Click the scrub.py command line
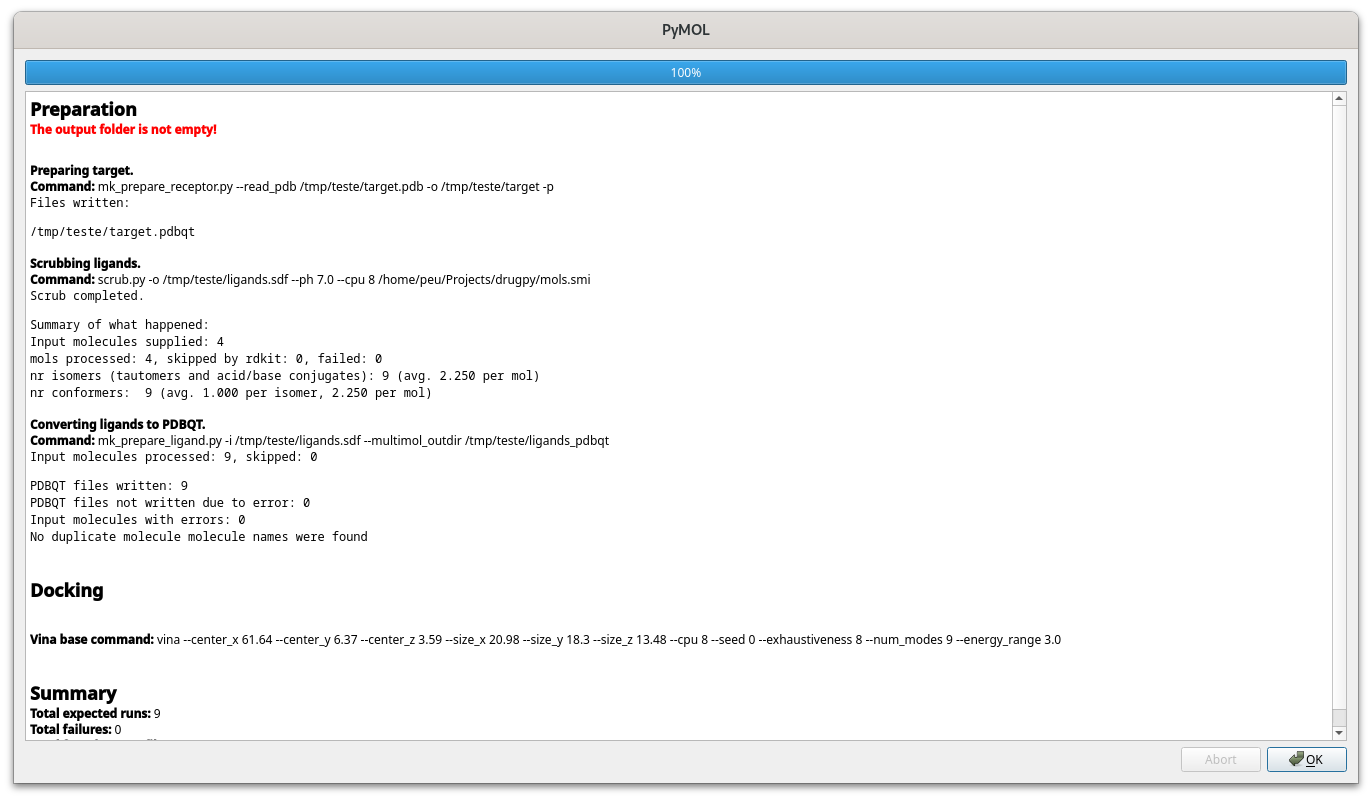The height and width of the screenshot is (800, 1372). [310, 279]
